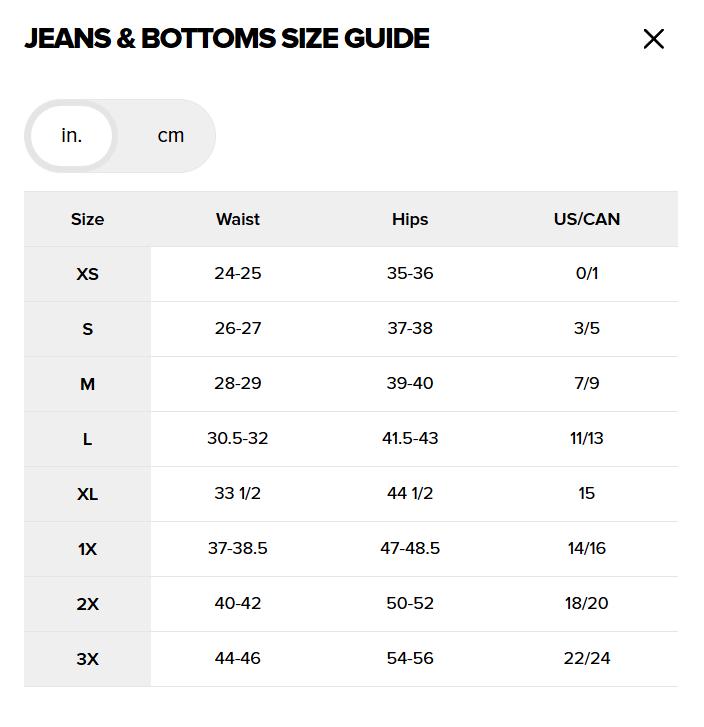Viewport: 704px width, 727px height.
Task: Click the Waist column header
Action: (237, 219)
